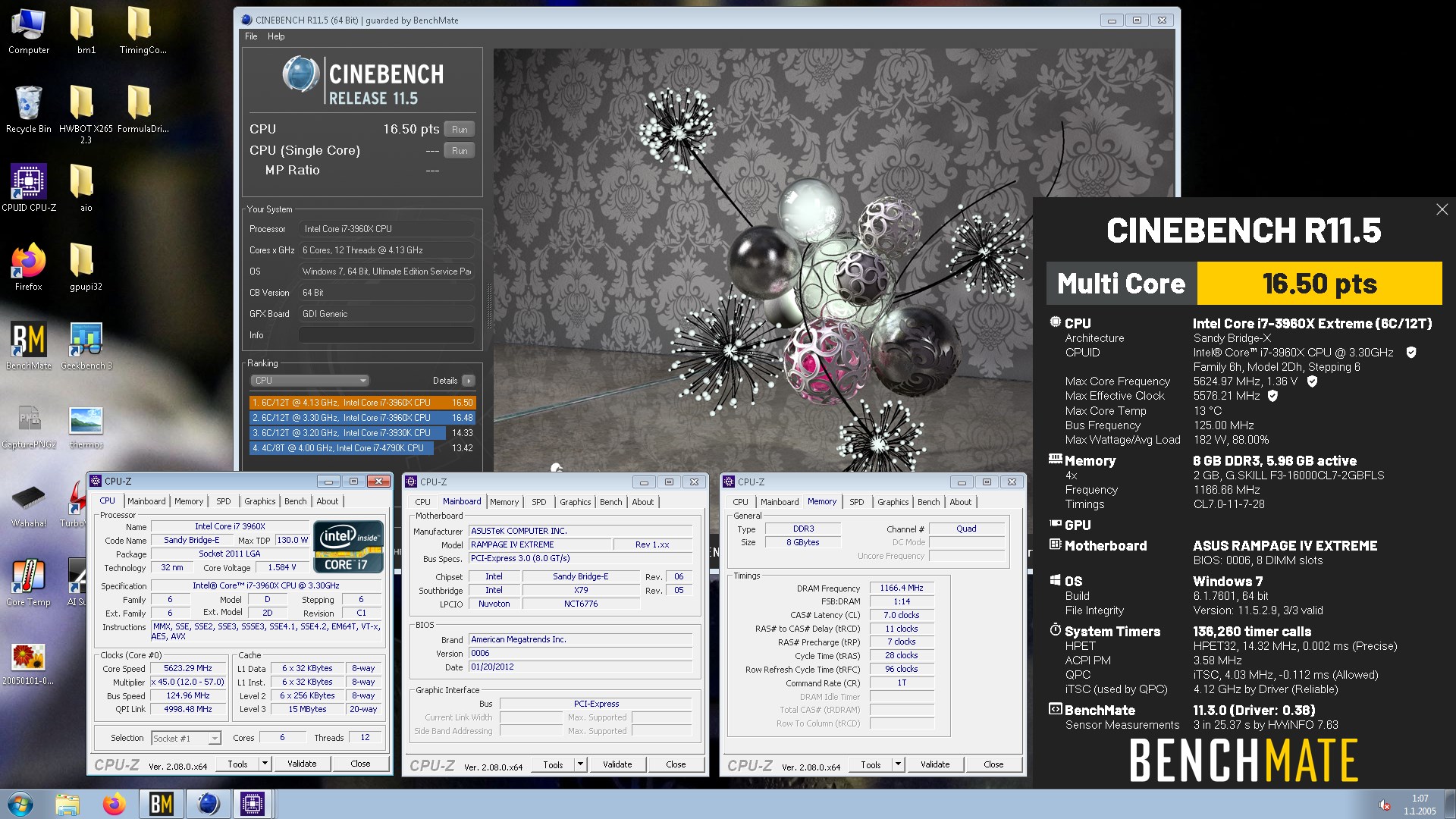
Task: Click the 16.50 pts Multi Core score
Action: (1319, 284)
